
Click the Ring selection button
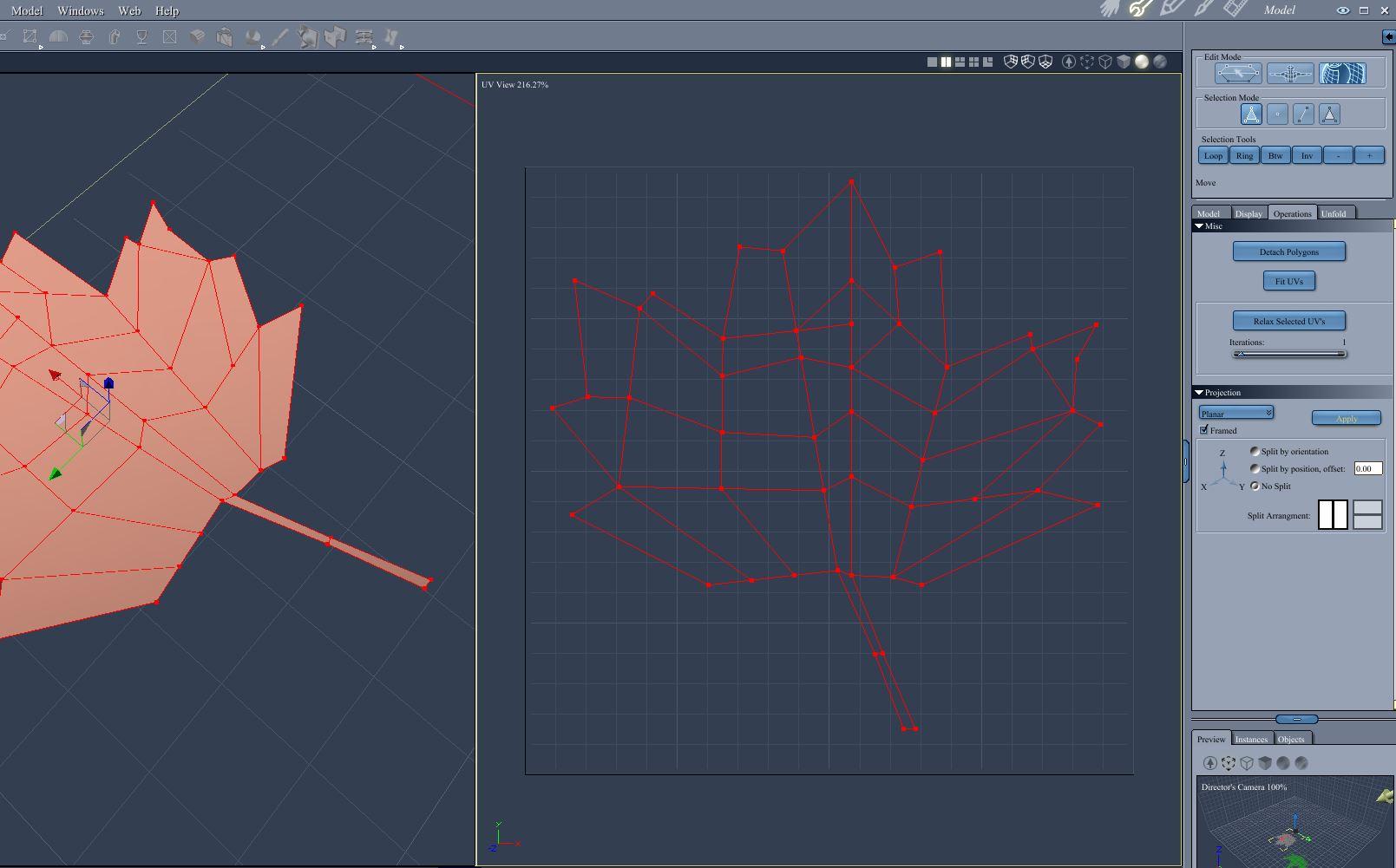coord(1244,155)
